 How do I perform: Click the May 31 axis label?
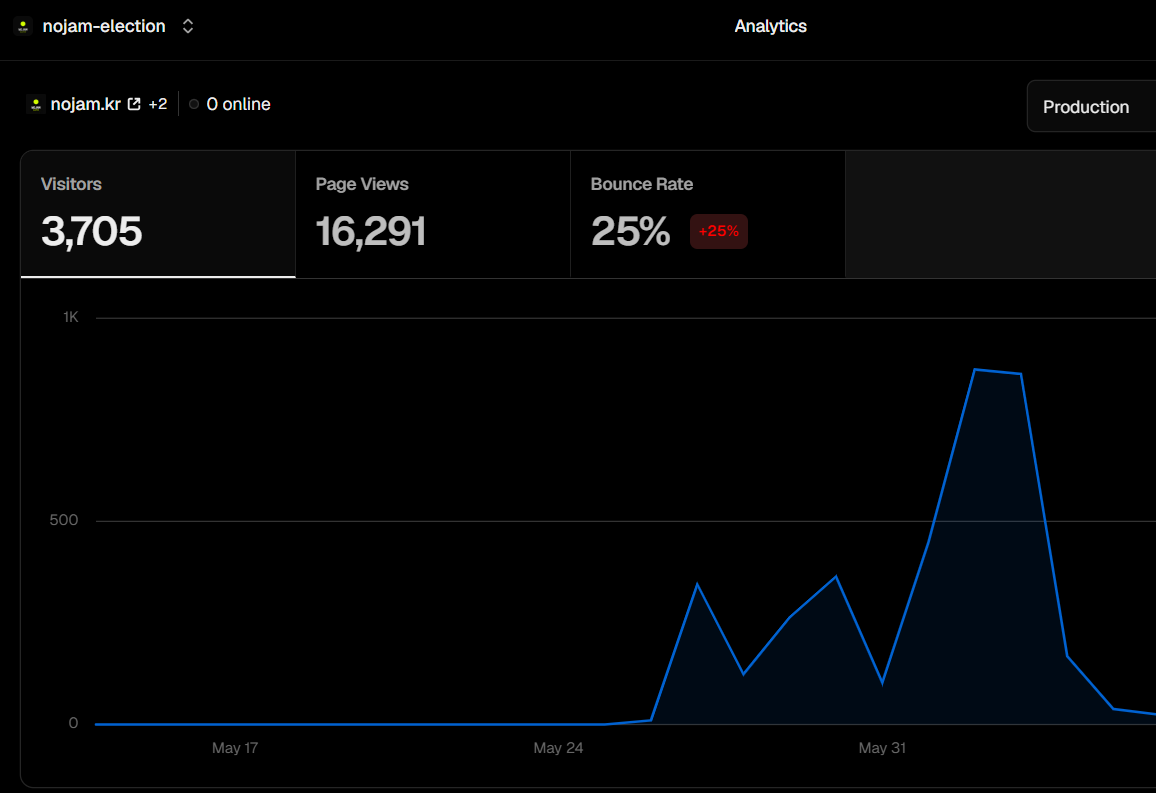(882, 748)
